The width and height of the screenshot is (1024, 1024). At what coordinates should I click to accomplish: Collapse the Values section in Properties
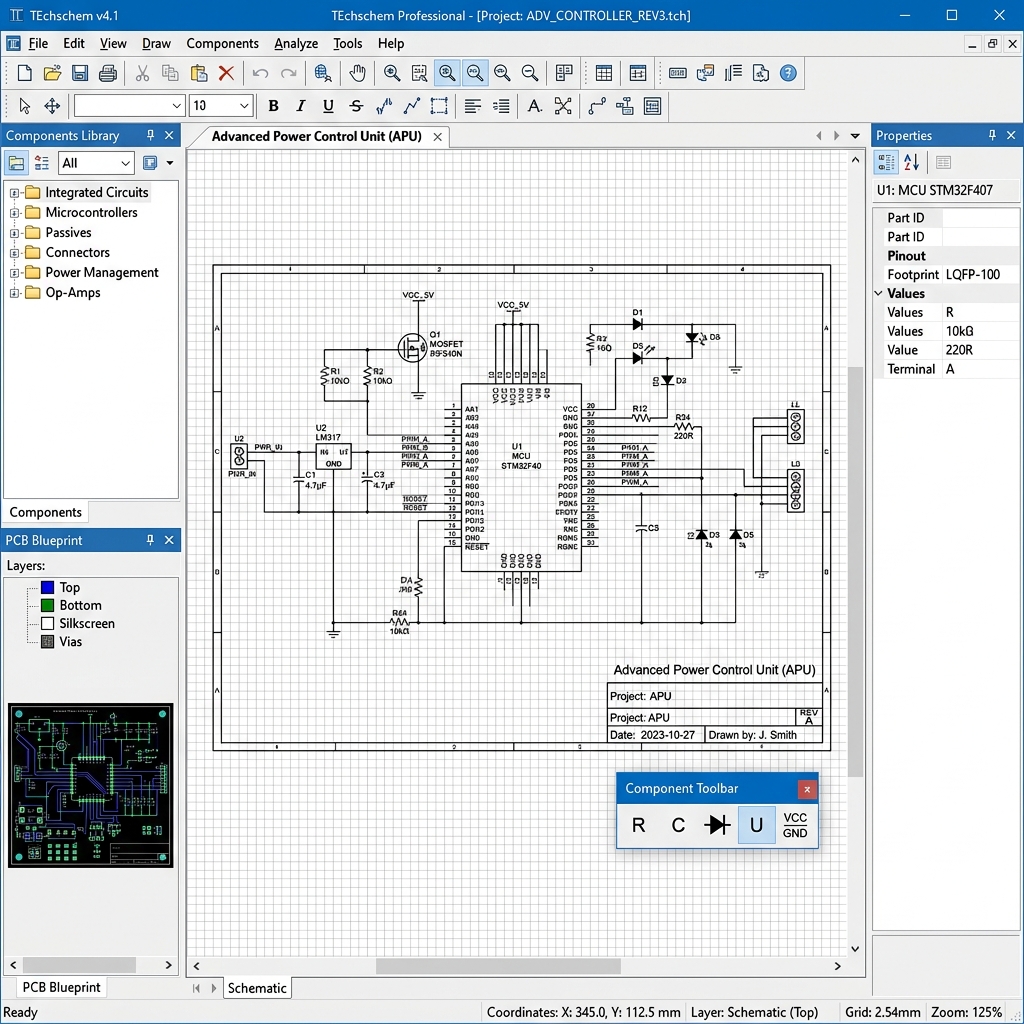pyautogui.click(x=879, y=293)
